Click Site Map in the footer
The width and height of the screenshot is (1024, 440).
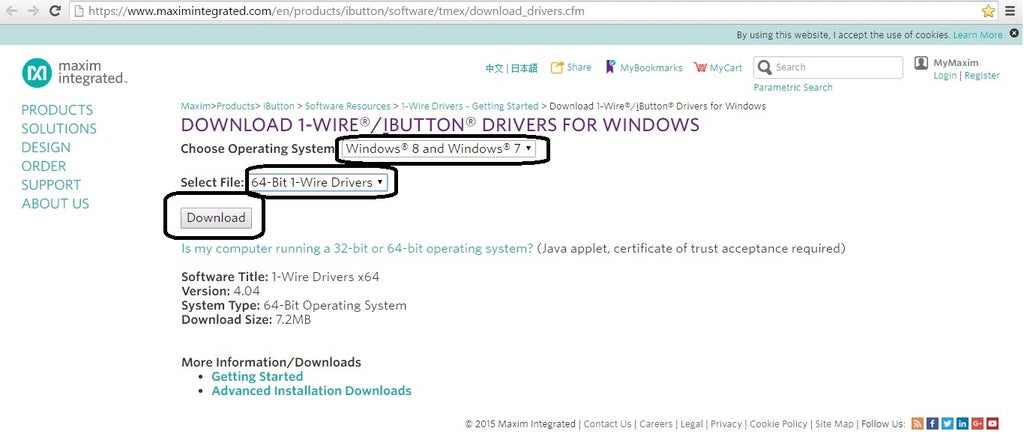click(834, 424)
